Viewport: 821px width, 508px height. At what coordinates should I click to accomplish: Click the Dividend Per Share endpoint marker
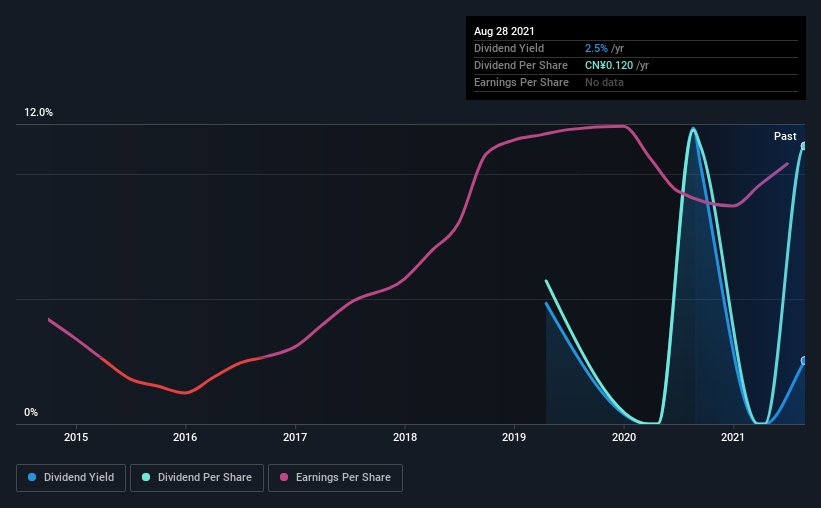point(804,146)
